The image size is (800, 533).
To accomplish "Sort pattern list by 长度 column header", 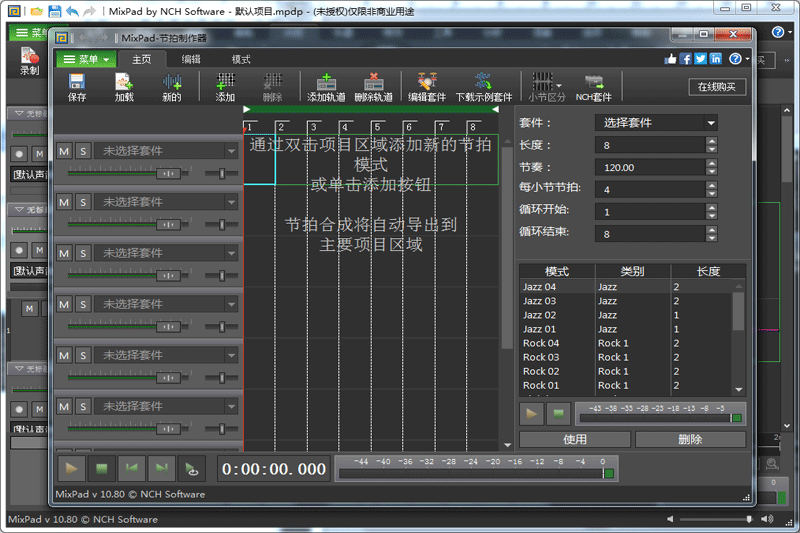I will (708, 271).
